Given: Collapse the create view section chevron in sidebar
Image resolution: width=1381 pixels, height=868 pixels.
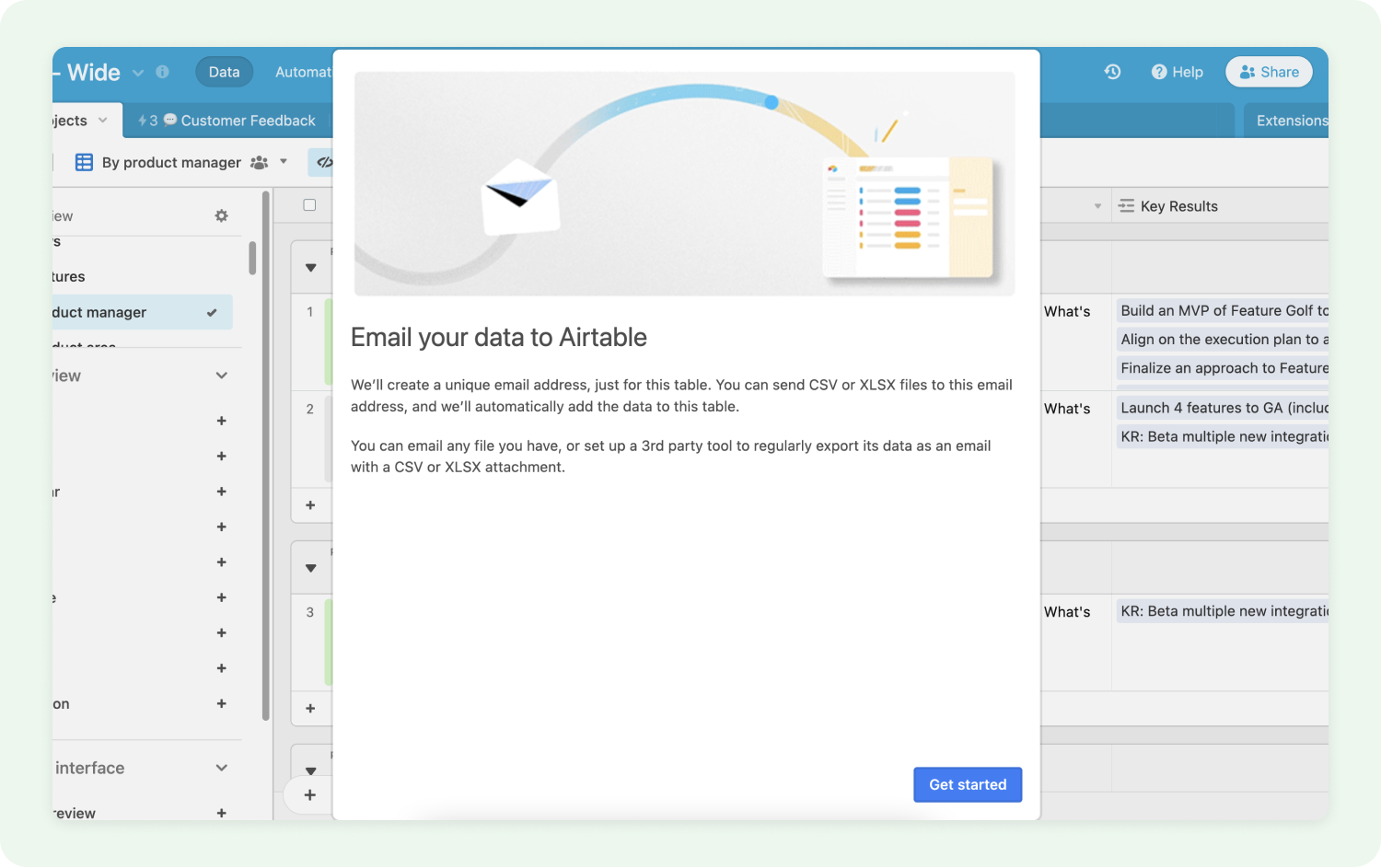Looking at the screenshot, I should pyautogui.click(x=221, y=376).
